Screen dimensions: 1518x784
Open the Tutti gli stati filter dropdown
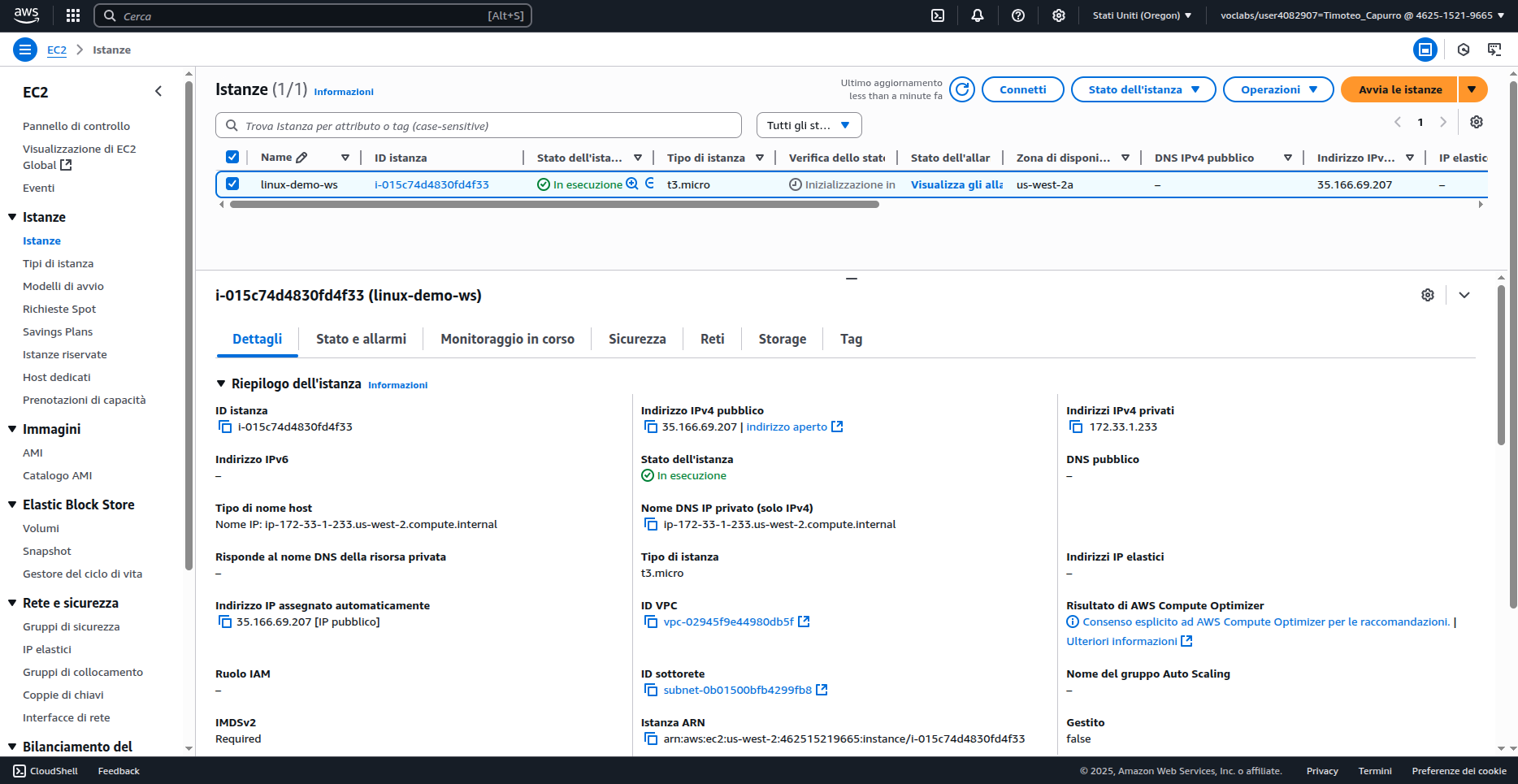809,125
